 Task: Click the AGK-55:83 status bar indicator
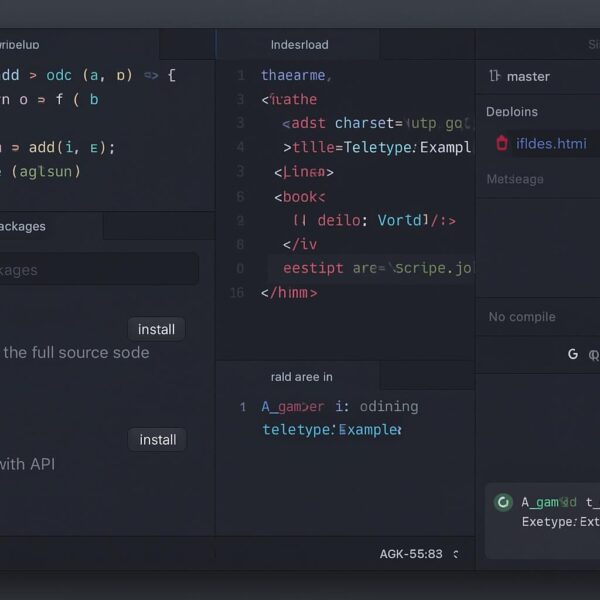pos(410,554)
